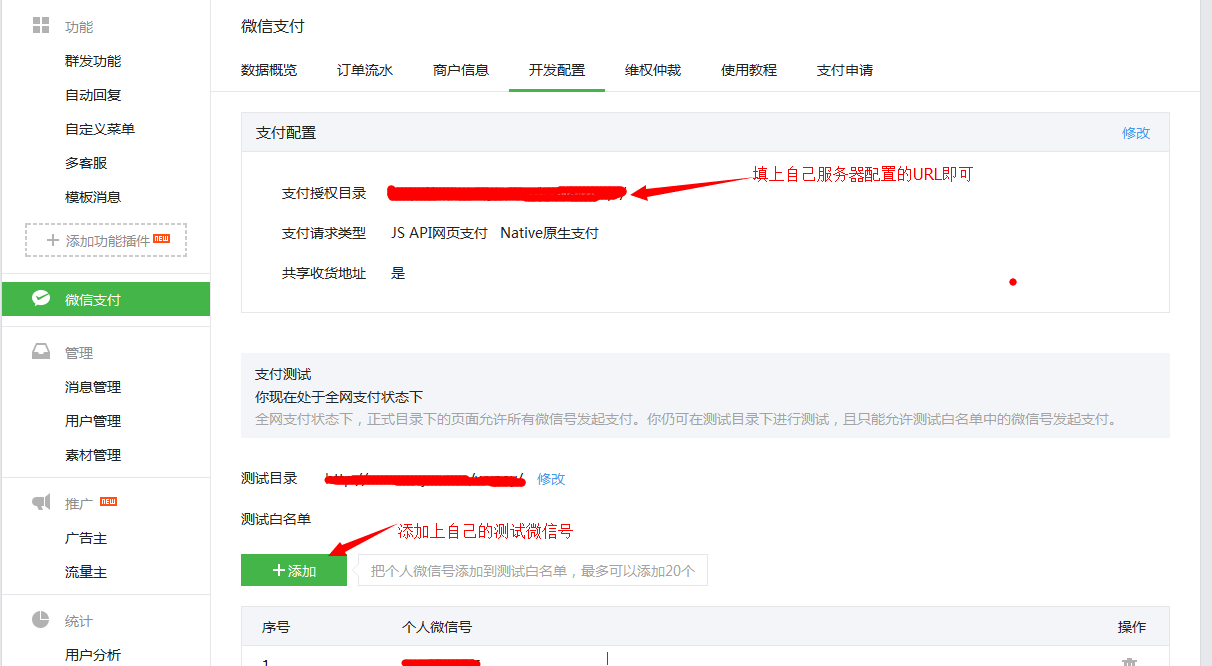Select 流量主 in the sidebar

[86, 572]
